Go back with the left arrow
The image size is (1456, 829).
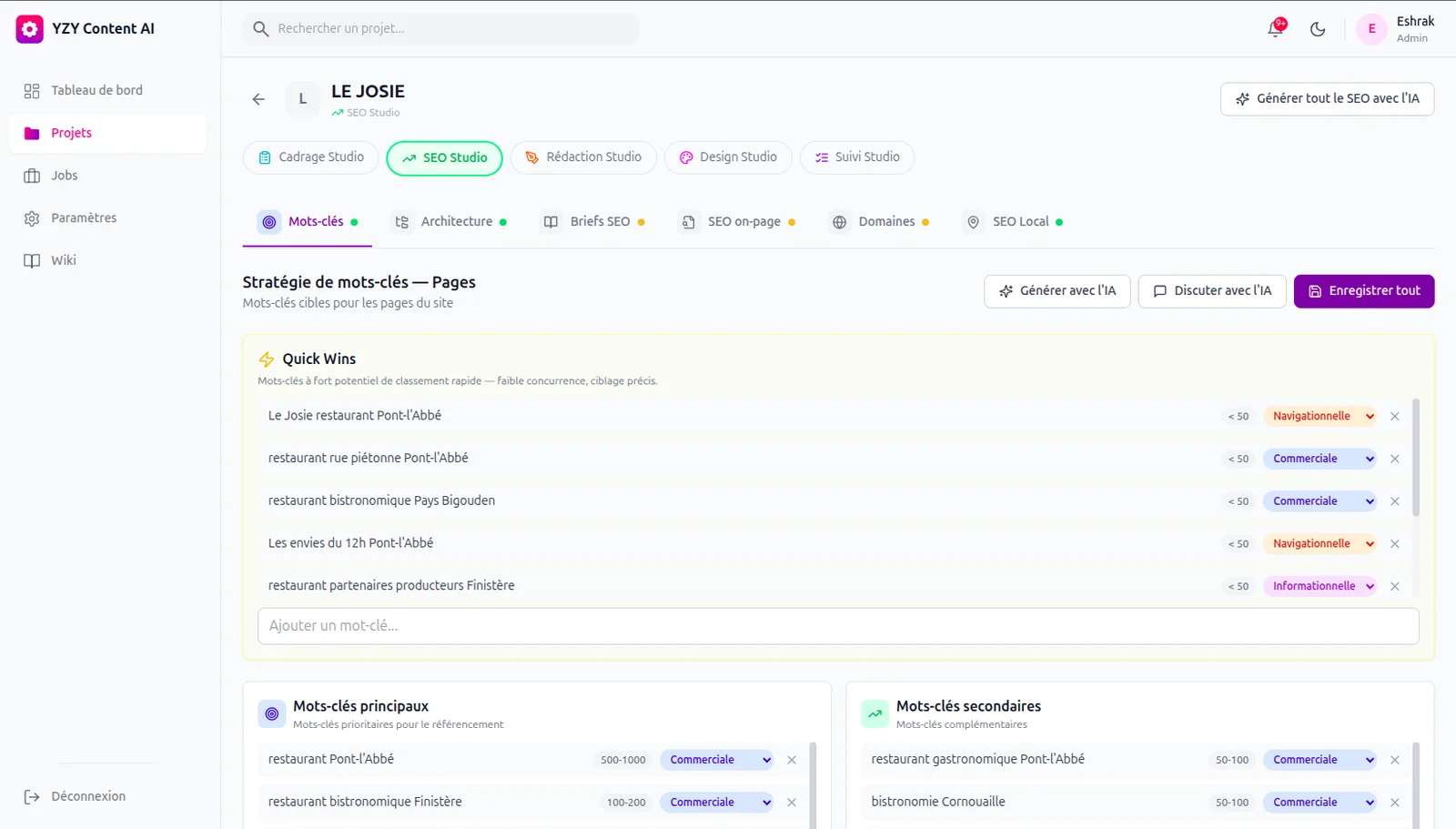pyautogui.click(x=258, y=99)
